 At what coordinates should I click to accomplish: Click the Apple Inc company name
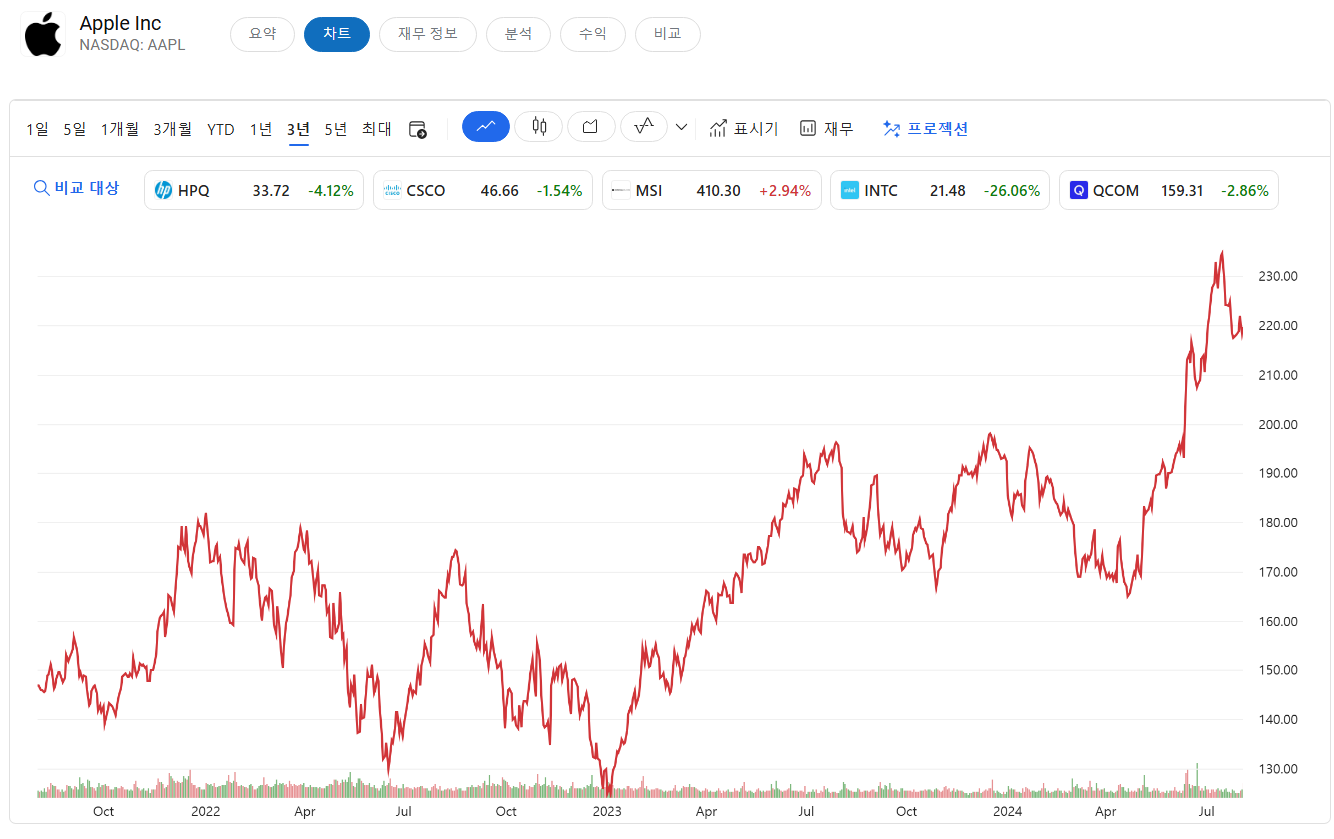(120, 23)
